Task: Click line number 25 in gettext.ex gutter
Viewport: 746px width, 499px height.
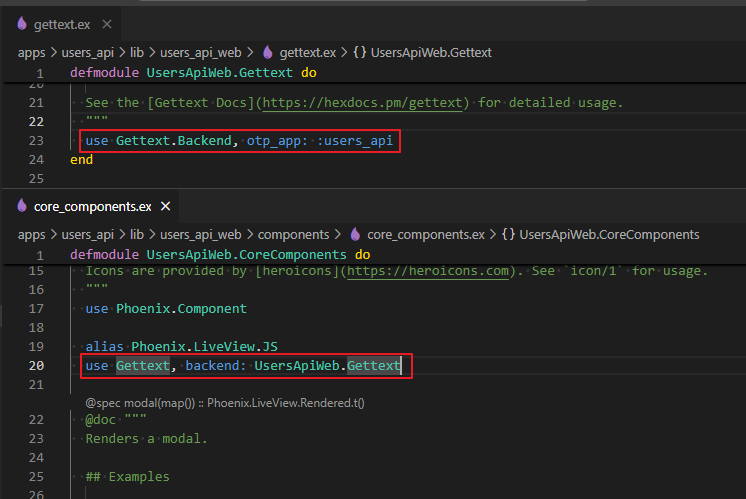Action: tap(36, 179)
